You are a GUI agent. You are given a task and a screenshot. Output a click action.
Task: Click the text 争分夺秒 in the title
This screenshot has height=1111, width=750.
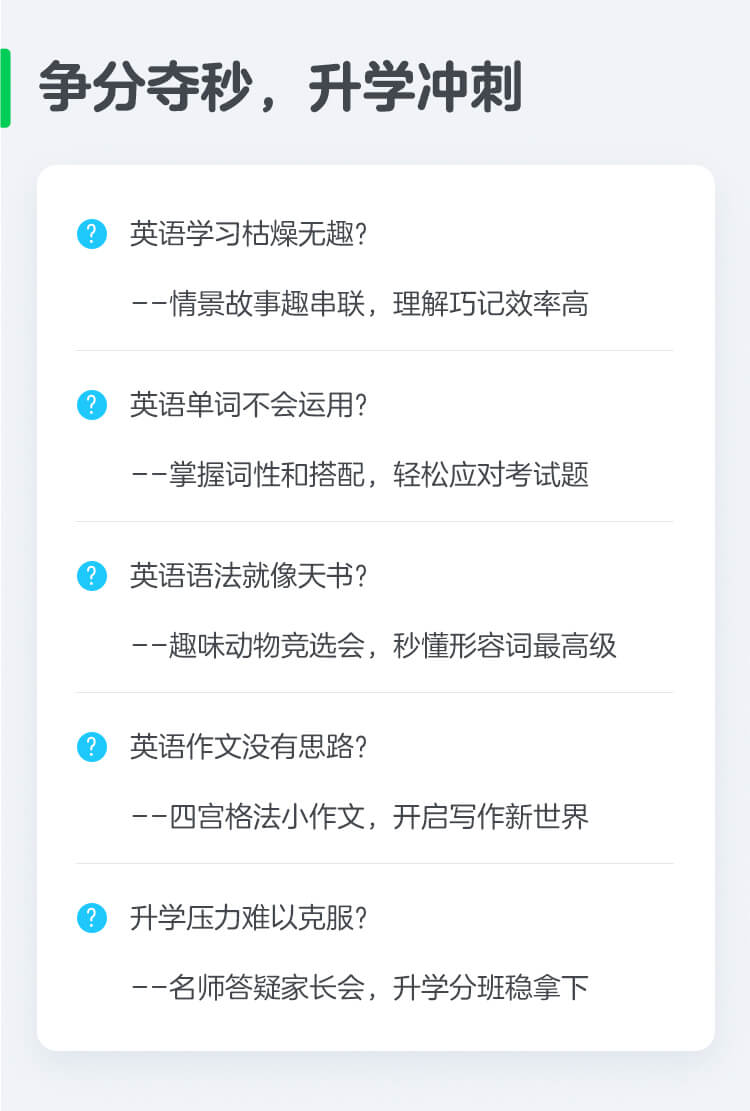point(145,87)
